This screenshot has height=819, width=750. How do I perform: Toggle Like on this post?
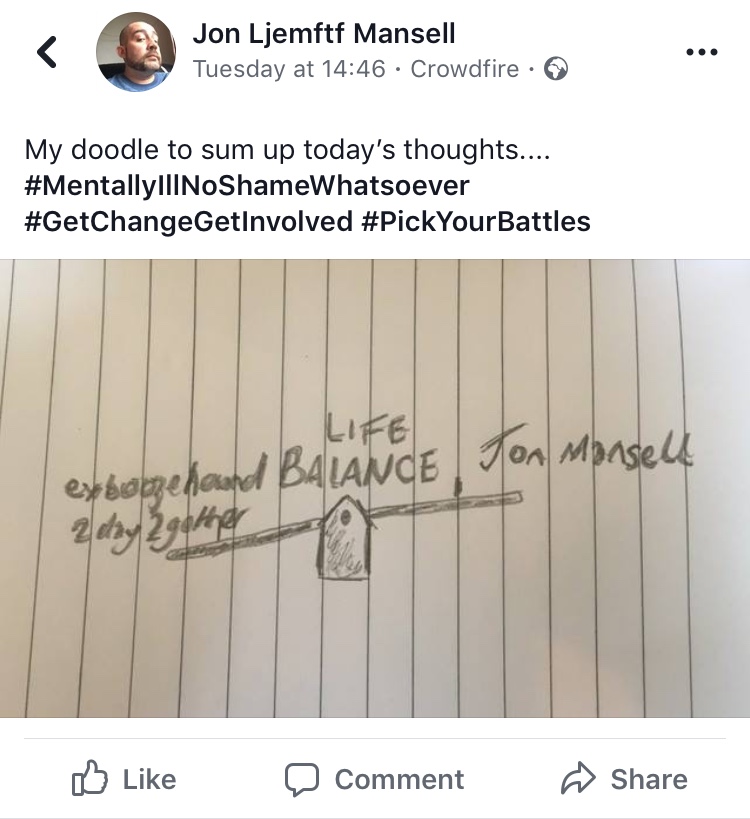coord(124,779)
